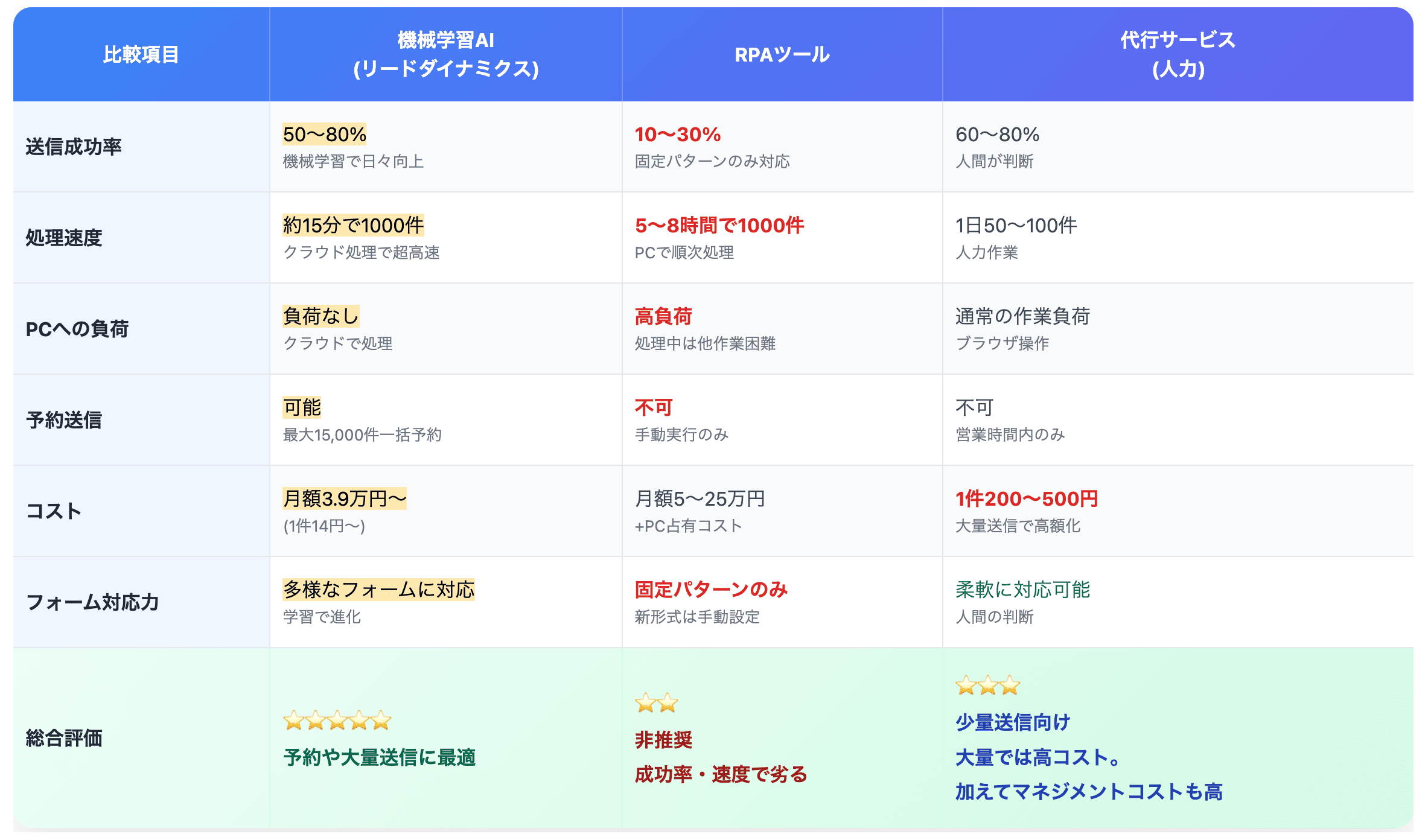Select the 機械学習AI (リードダイナミクス) column header
The height and width of the screenshot is (840, 1428).
click(445, 54)
